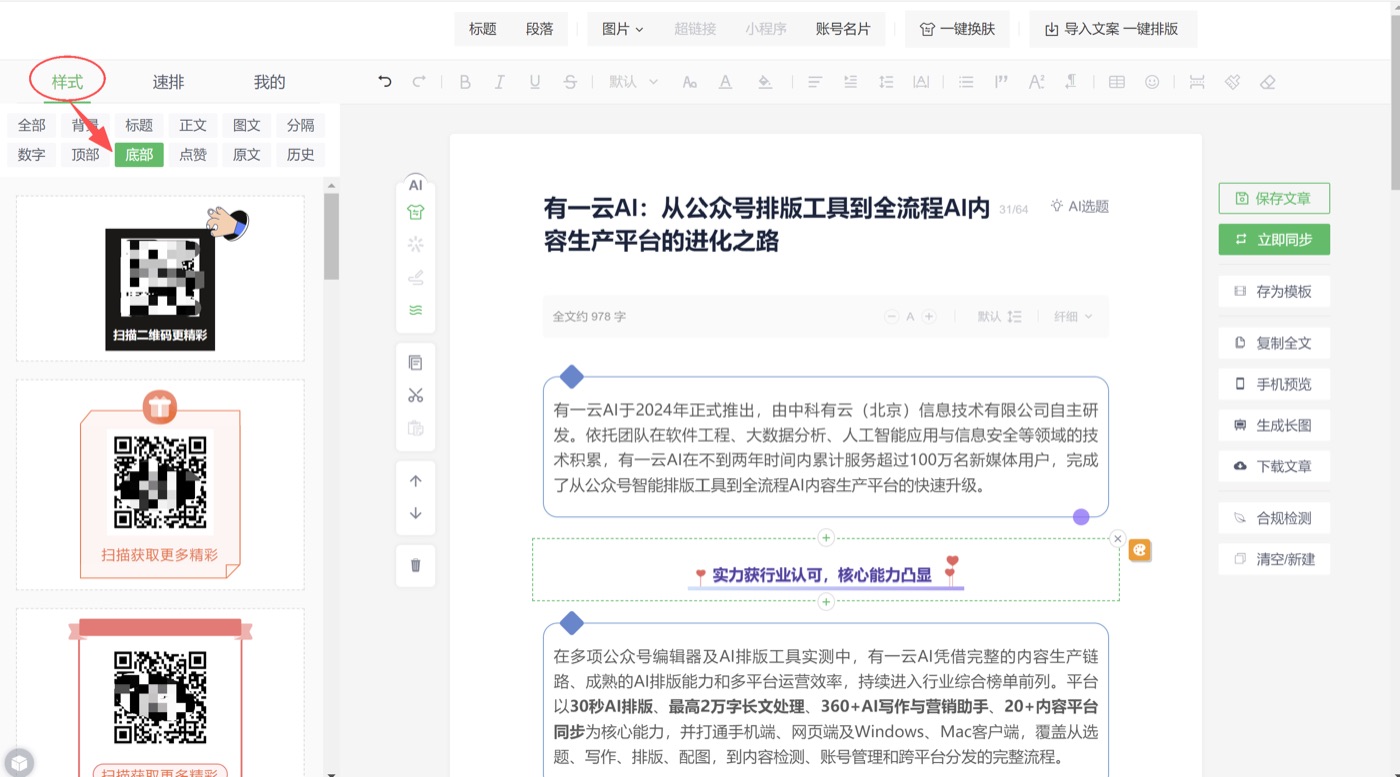Switch to the 速排 tab

tap(168, 82)
